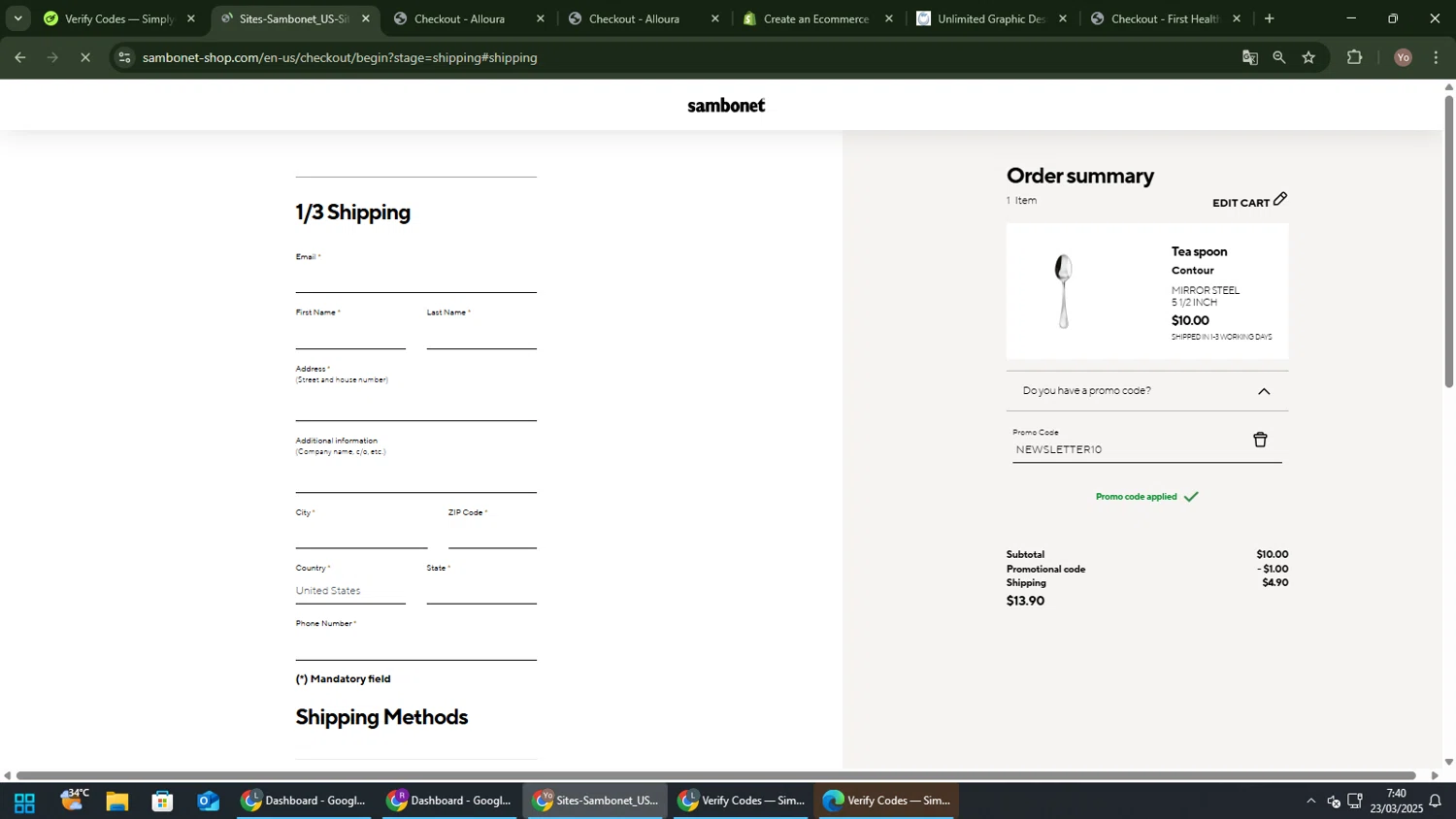
Task: Open File Explorer from taskbar
Action: [117, 802]
